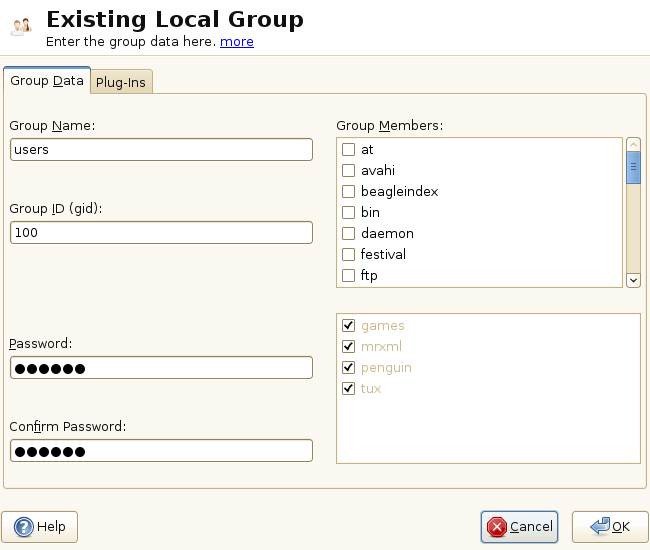The image size is (650, 550).
Task: Enable the avahi group member checkbox
Action: 349,171
